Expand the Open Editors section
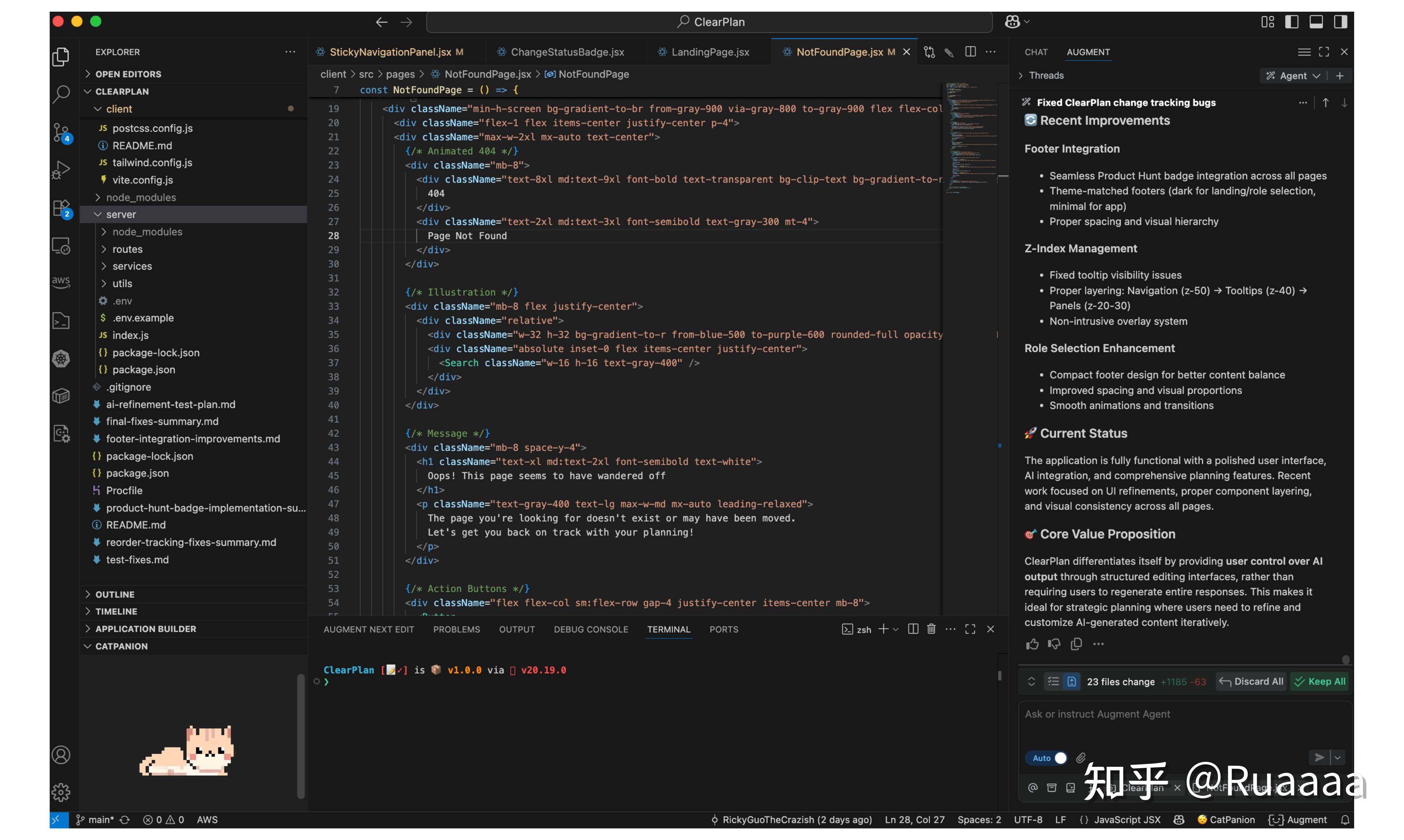The image size is (1404, 840). 193,74
